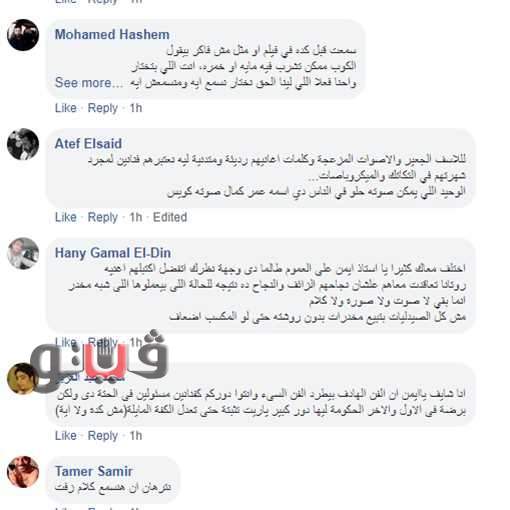Open Atef Elsaid's profile picture
This screenshot has width=510, height=510.
tap(23, 144)
